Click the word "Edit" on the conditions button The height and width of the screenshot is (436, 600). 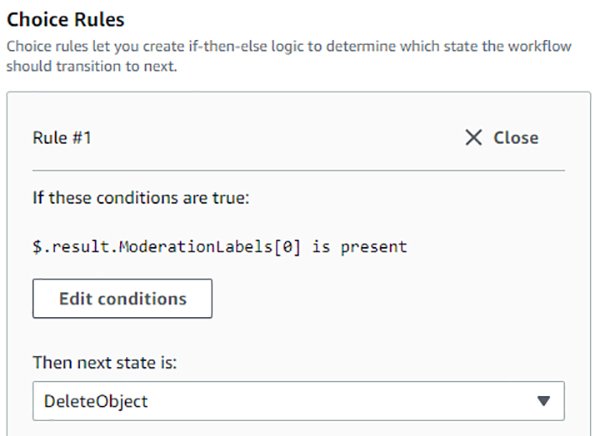(76, 298)
